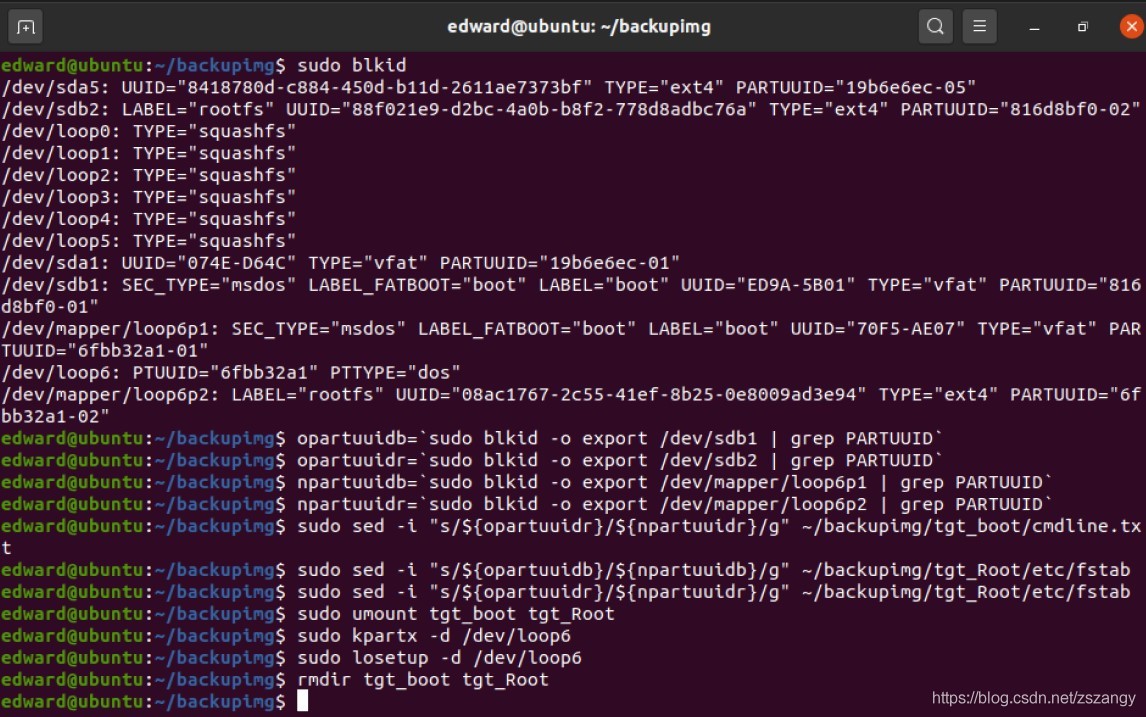Open the hamburger menu
This screenshot has width=1146, height=717.
(x=979, y=27)
